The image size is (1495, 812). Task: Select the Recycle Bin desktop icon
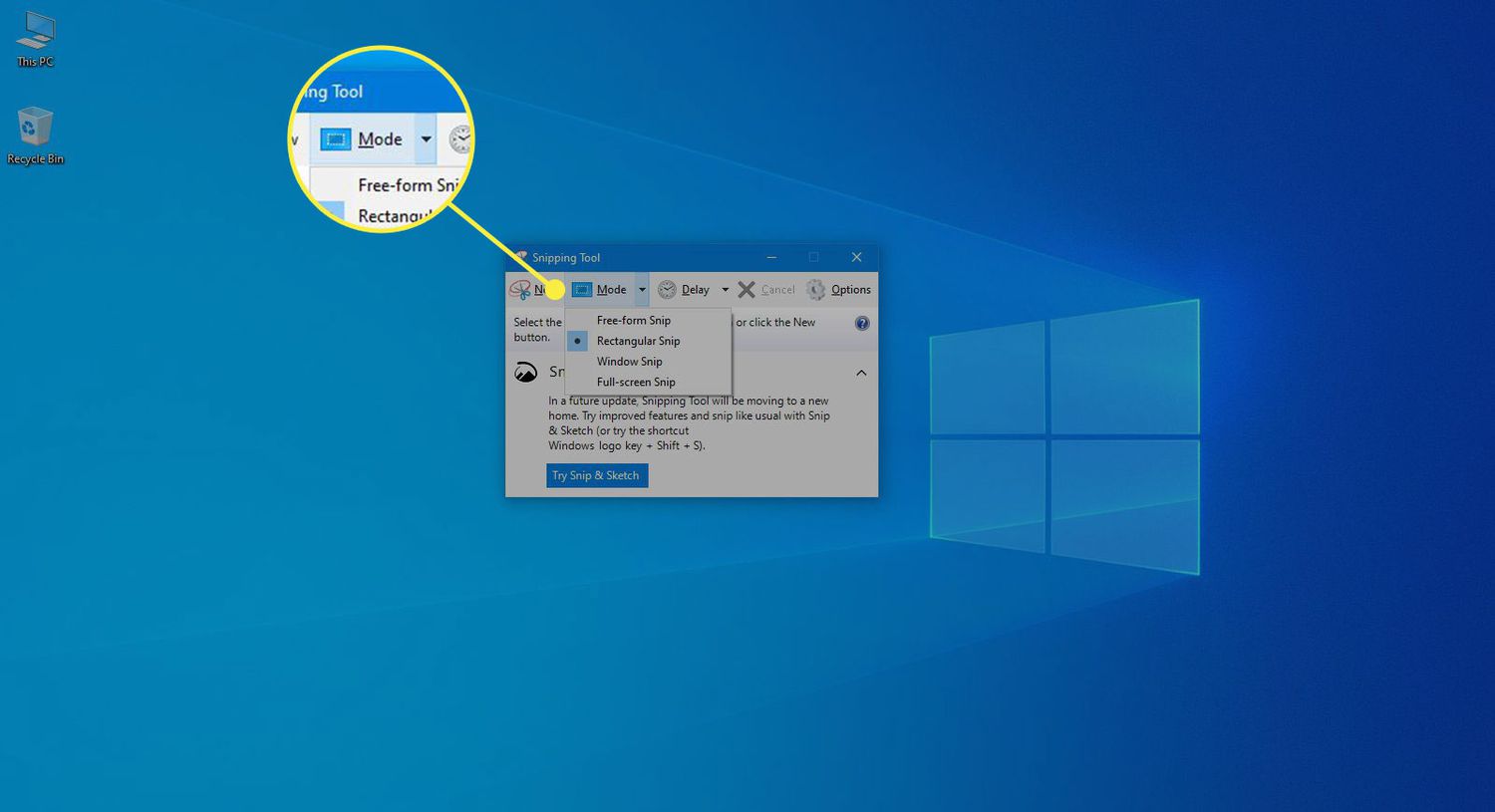pos(35,135)
